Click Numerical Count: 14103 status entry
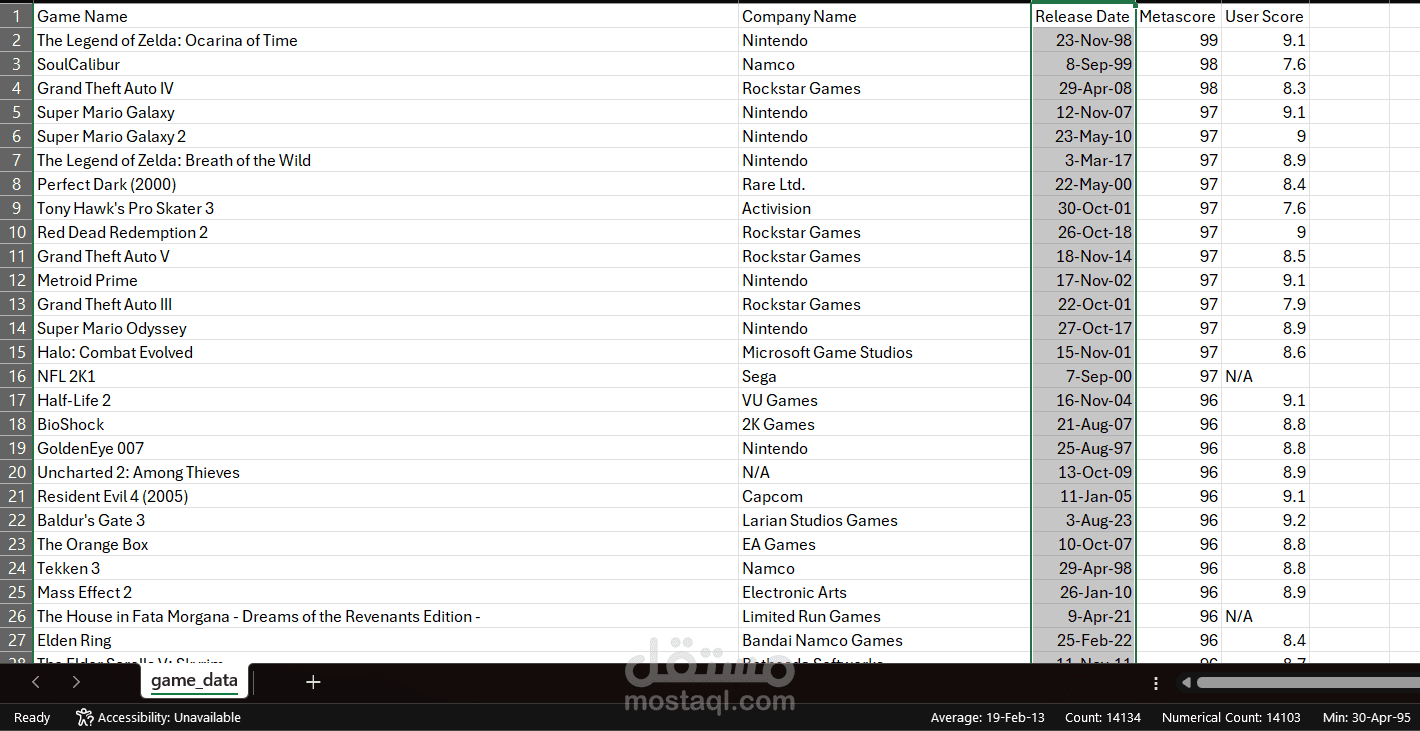 coord(1232,717)
